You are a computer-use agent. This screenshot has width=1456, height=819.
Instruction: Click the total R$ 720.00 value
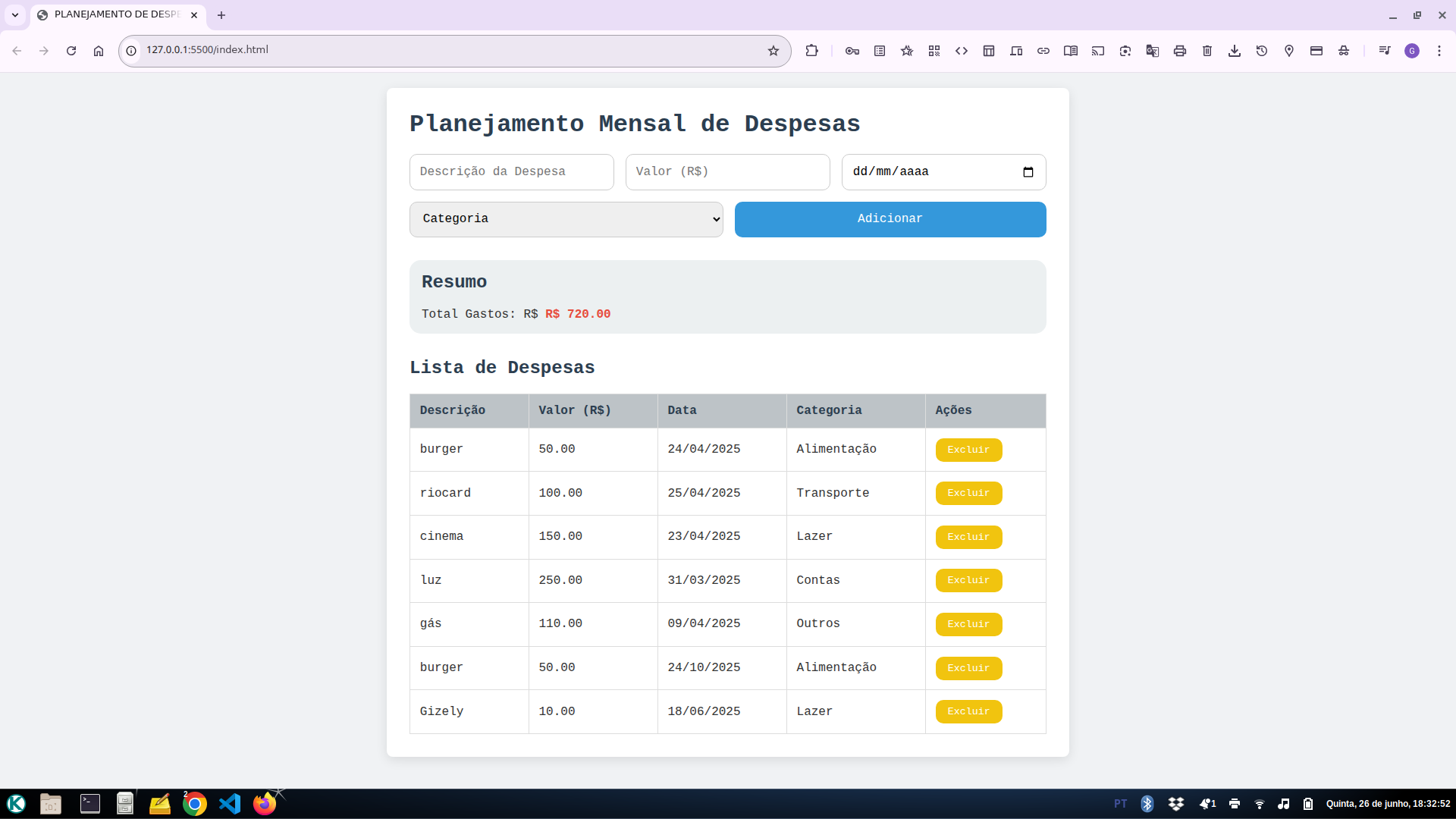point(578,314)
